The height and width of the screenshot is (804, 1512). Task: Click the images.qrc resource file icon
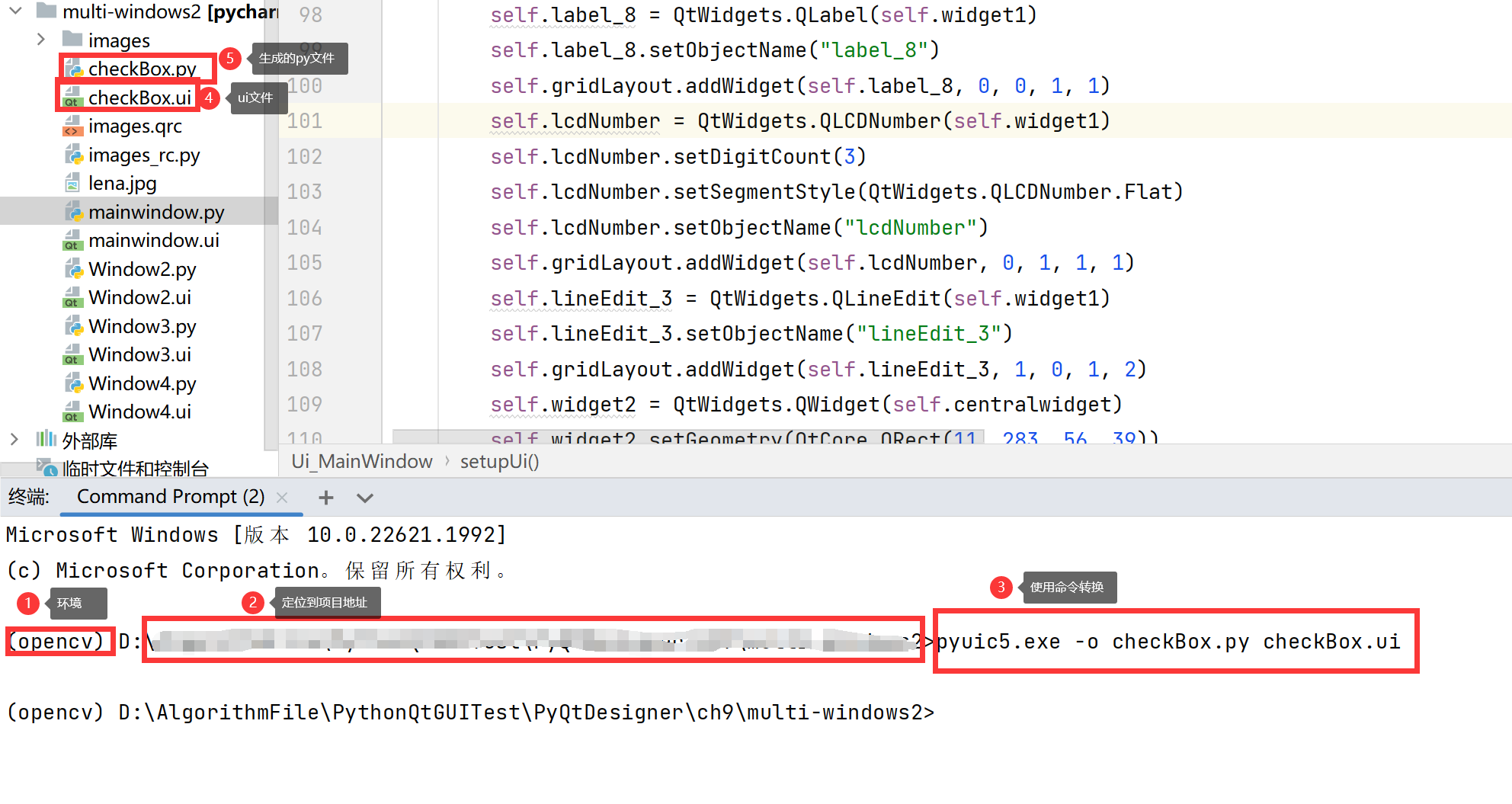(x=72, y=126)
